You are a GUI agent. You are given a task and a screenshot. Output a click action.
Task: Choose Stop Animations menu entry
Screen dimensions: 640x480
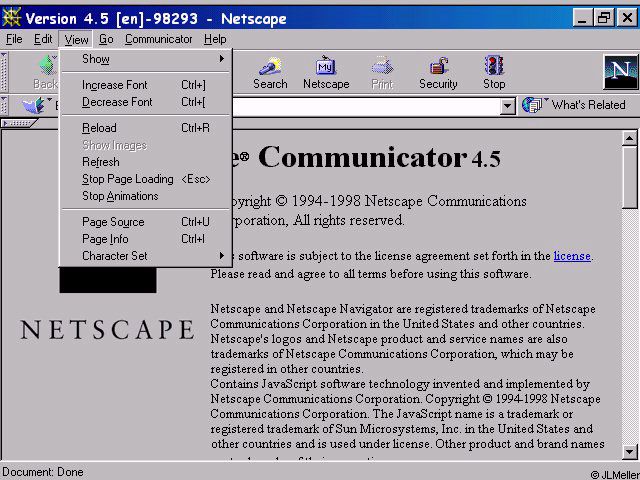tap(146, 196)
